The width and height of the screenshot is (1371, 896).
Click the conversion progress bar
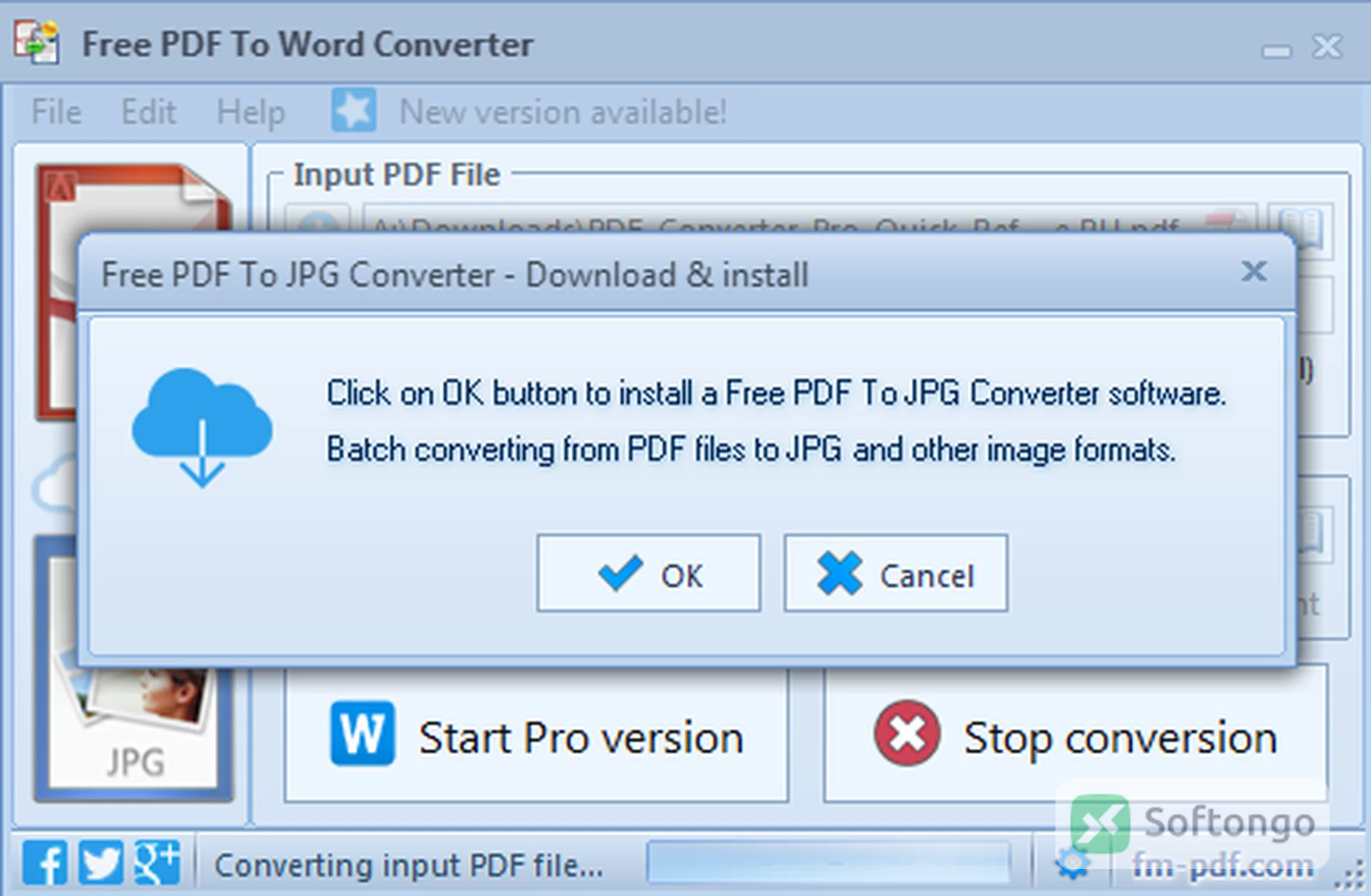(828, 862)
